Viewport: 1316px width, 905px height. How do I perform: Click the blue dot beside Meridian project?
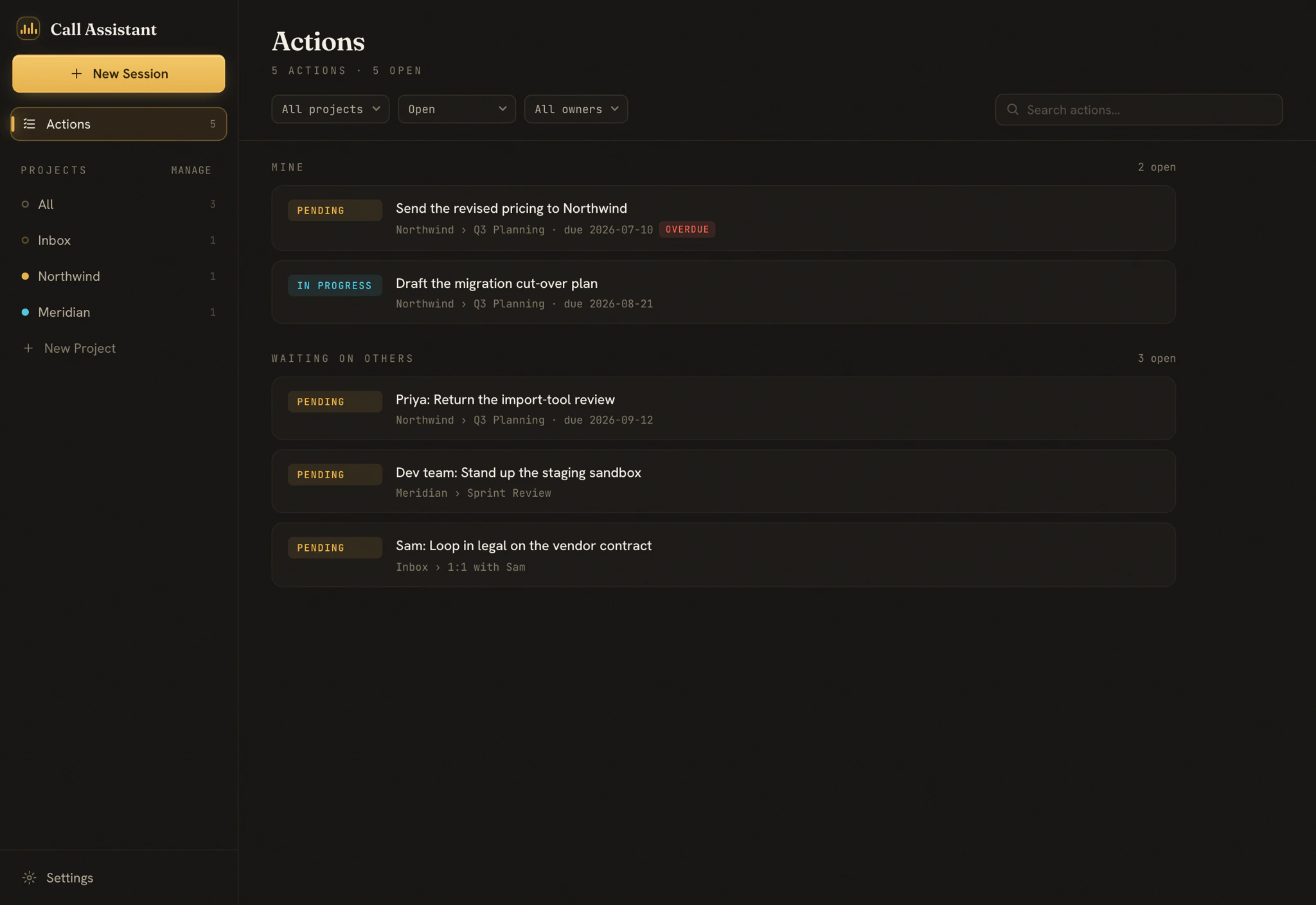25,312
